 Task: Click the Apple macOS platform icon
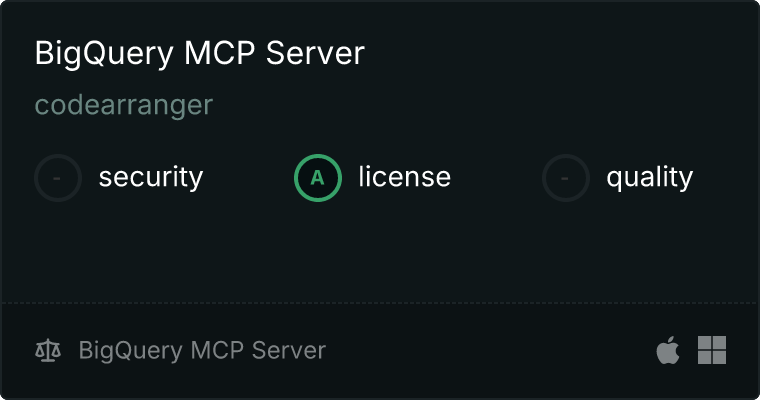point(668,350)
